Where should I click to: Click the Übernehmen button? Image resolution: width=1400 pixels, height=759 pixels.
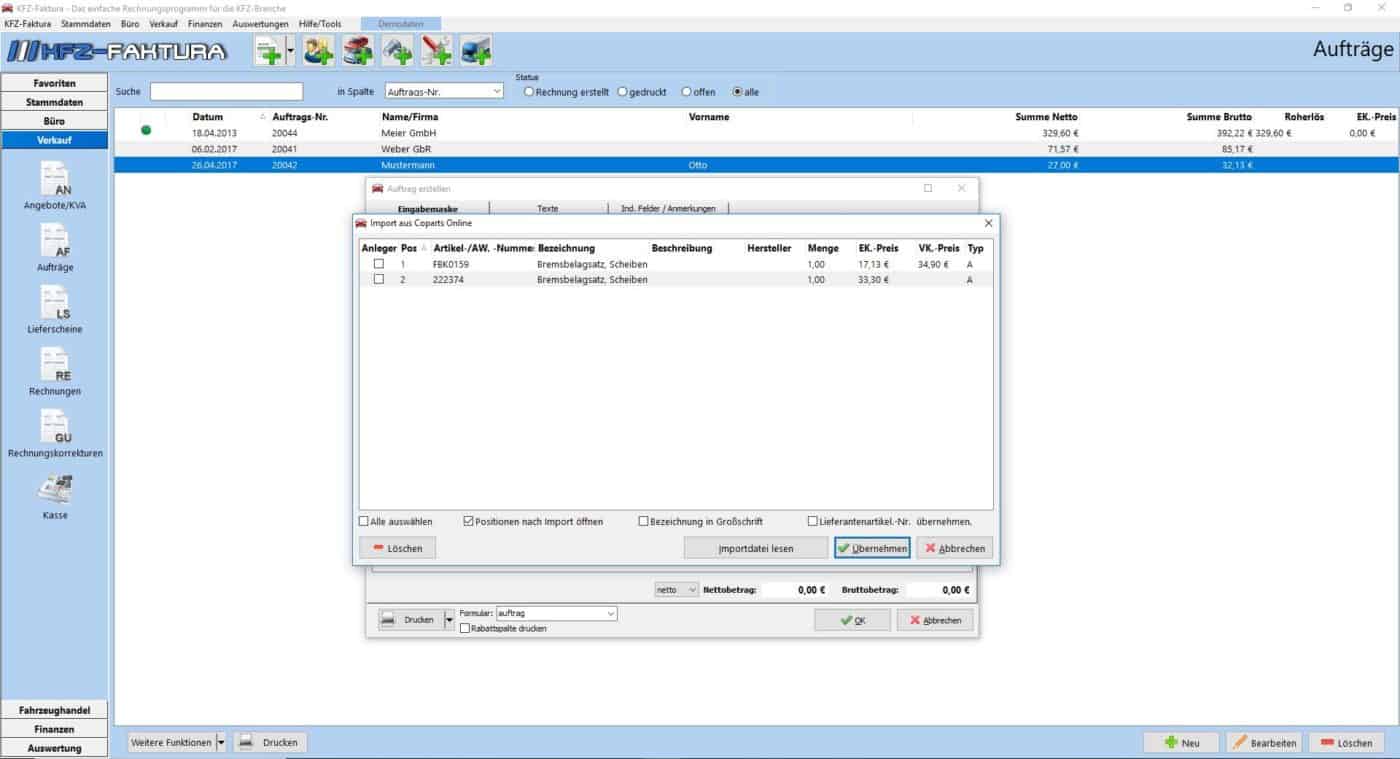click(873, 548)
